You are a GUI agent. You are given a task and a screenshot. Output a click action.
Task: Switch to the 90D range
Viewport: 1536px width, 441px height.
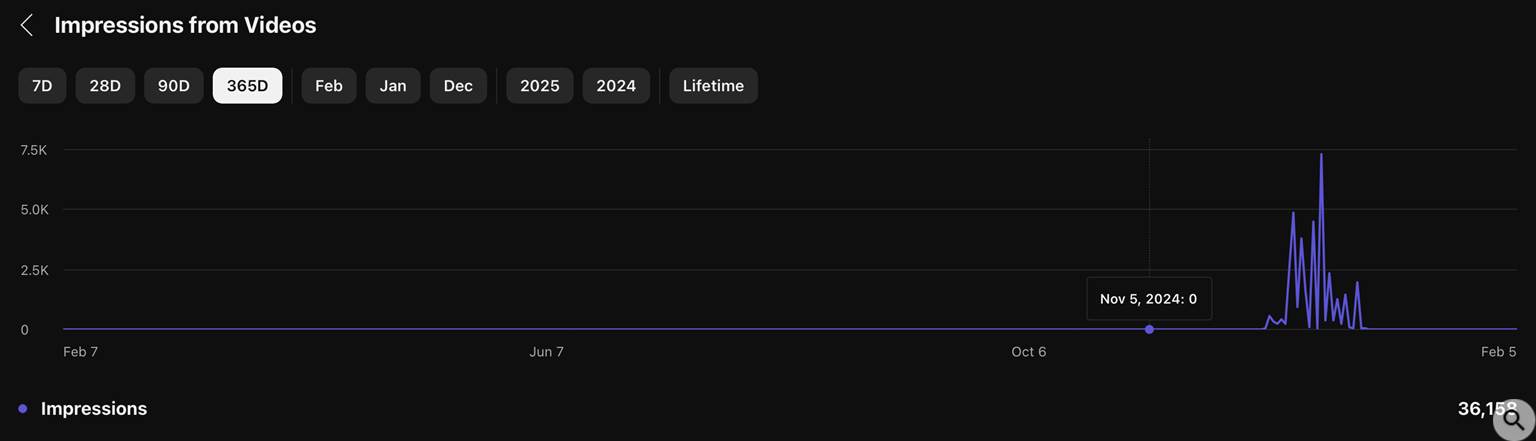pos(174,86)
